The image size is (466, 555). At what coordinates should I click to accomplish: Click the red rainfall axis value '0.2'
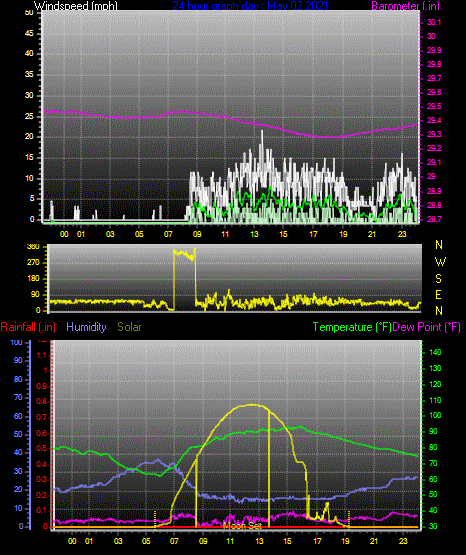(42, 495)
